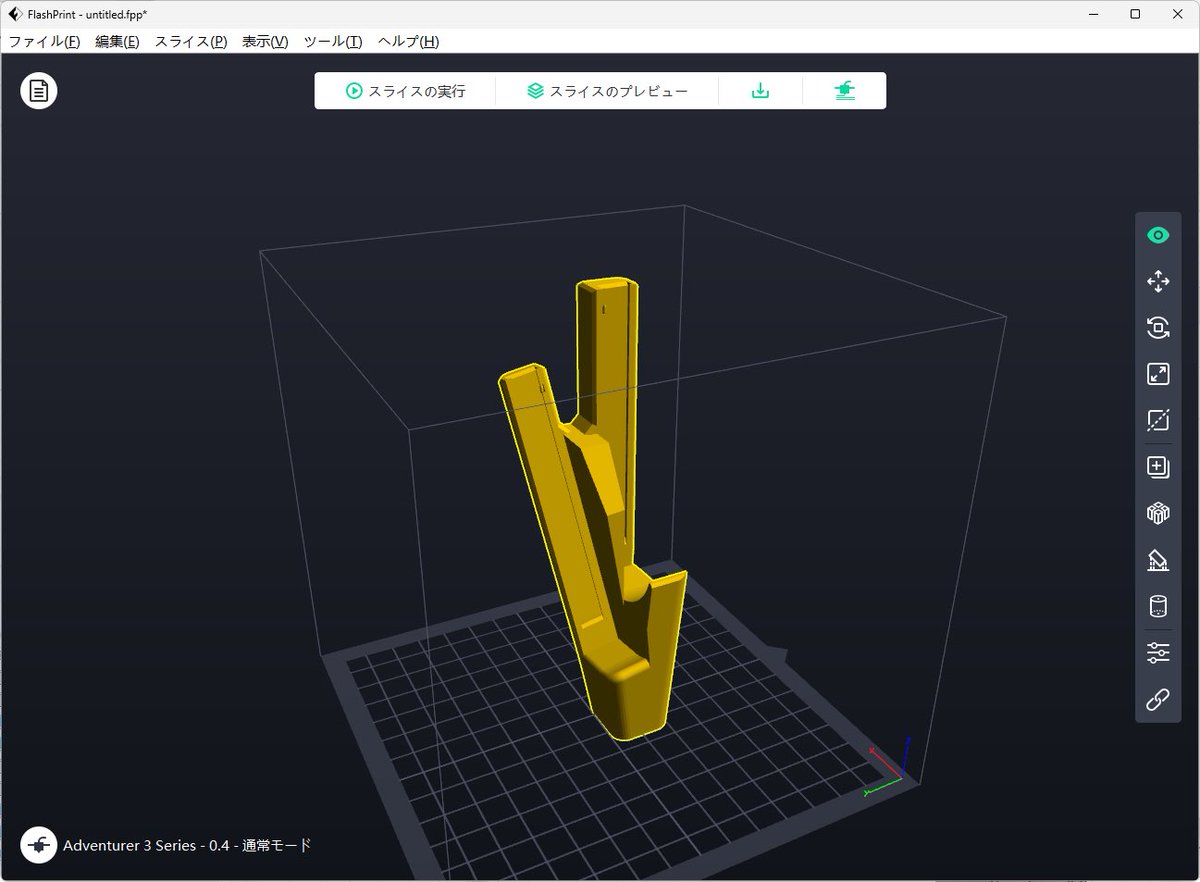
Task: Click the FlashPrint title bar app icon
Action: pyautogui.click(x=13, y=13)
